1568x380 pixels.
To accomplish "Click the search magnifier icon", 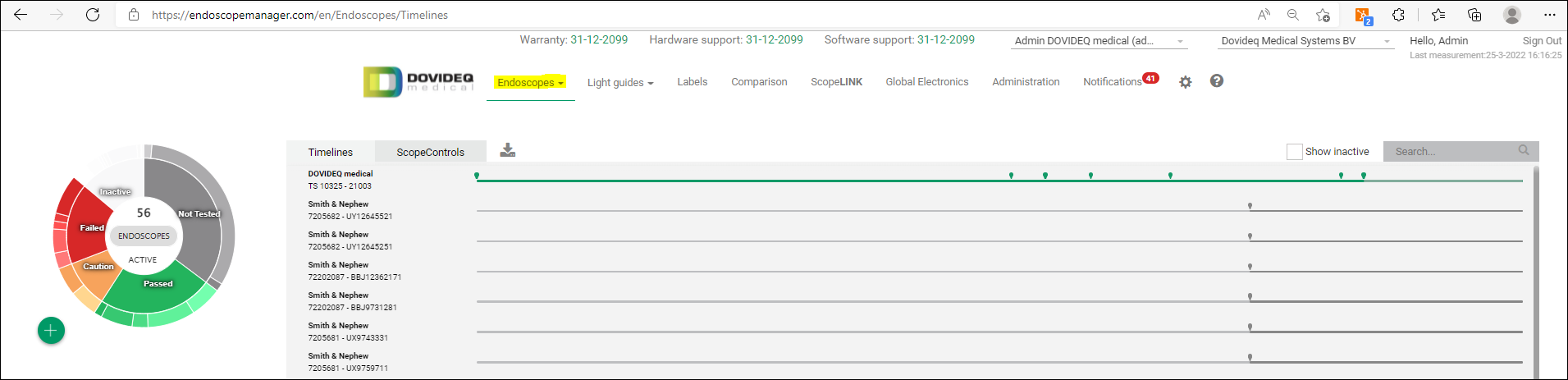I will click(1523, 150).
